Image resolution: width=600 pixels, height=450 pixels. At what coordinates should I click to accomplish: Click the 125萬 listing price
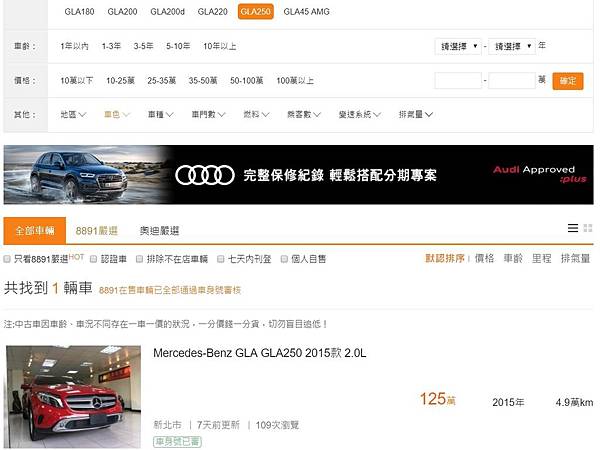tap(438, 399)
